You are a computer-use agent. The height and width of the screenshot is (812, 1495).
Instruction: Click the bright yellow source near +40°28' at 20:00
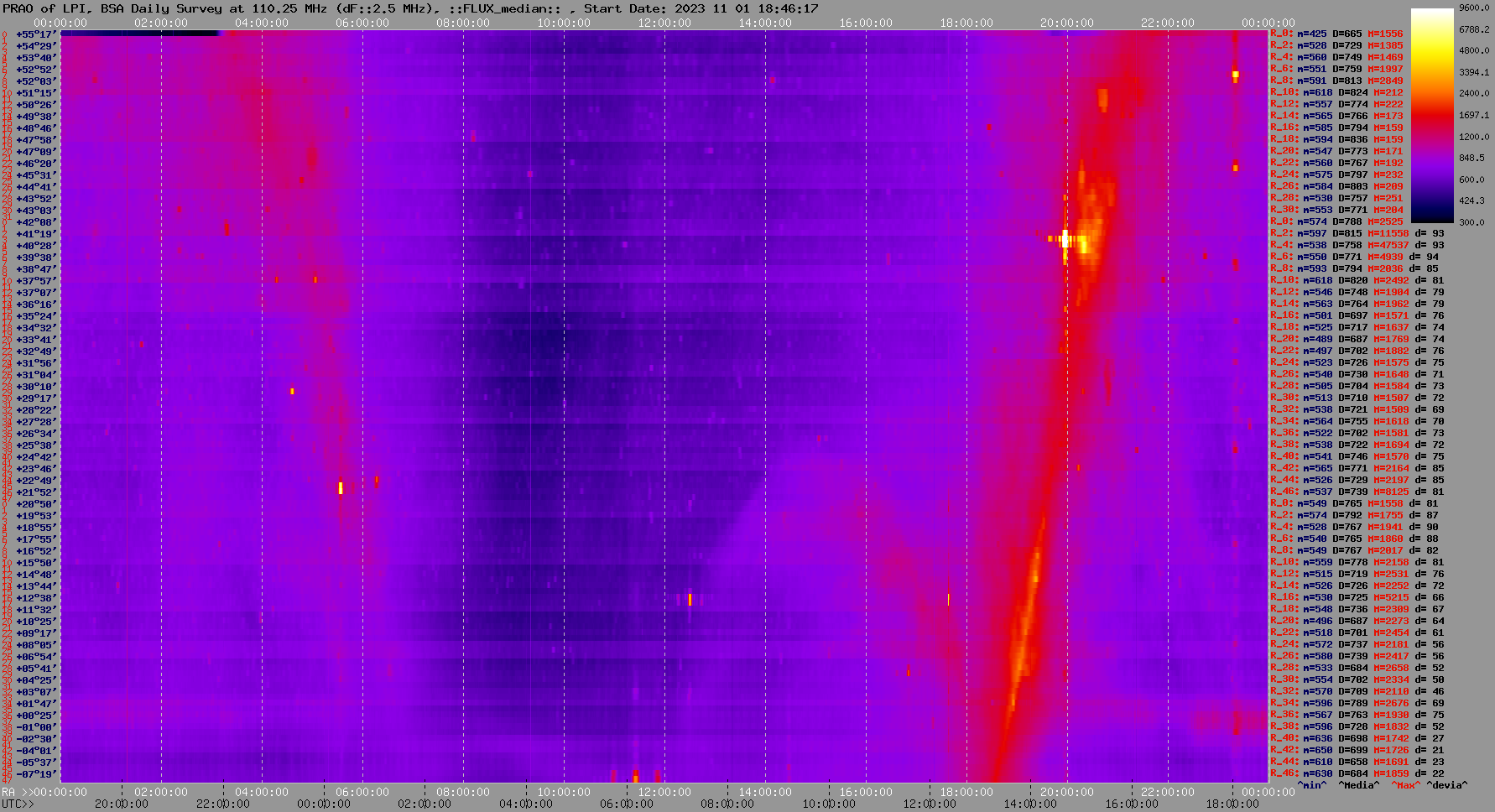point(1065,240)
